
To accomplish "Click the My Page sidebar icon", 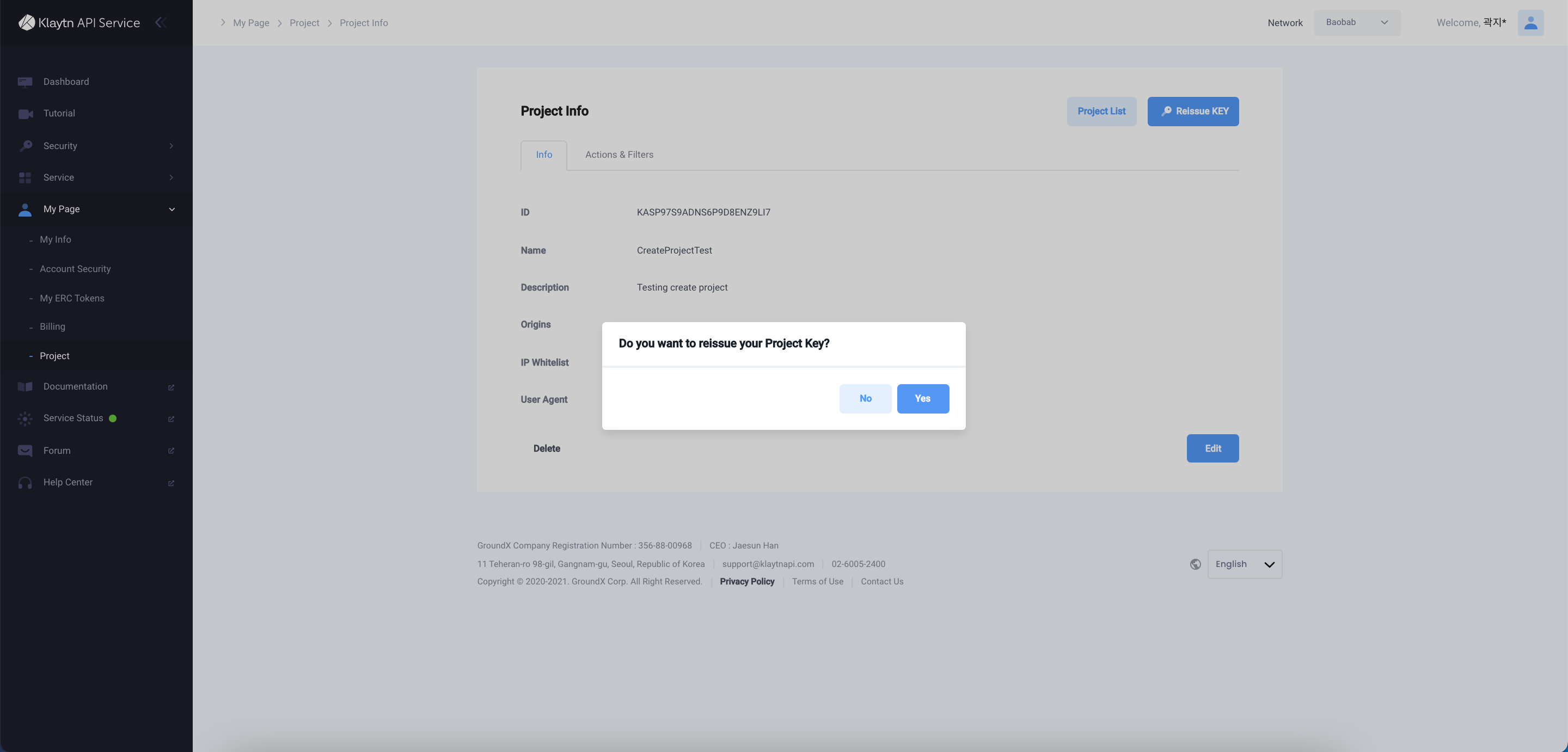I will pos(24,209).
